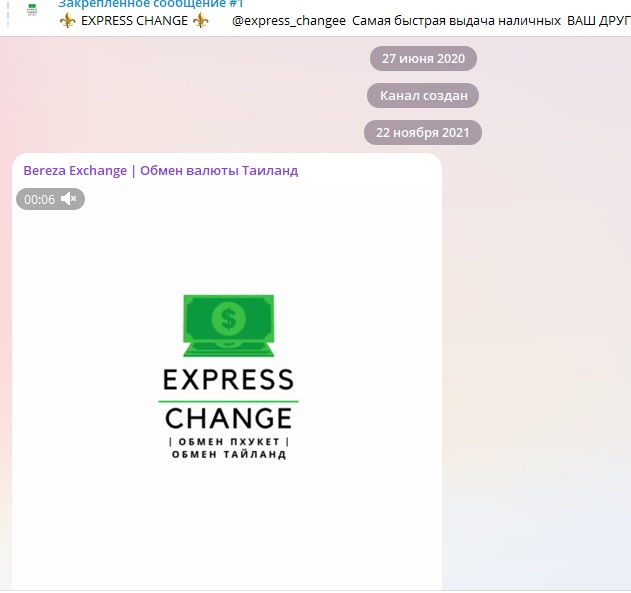Click the EXPRESS CHANGE pinned message text
This screenshot has width=631, height=593.
[x=134, y=21]
